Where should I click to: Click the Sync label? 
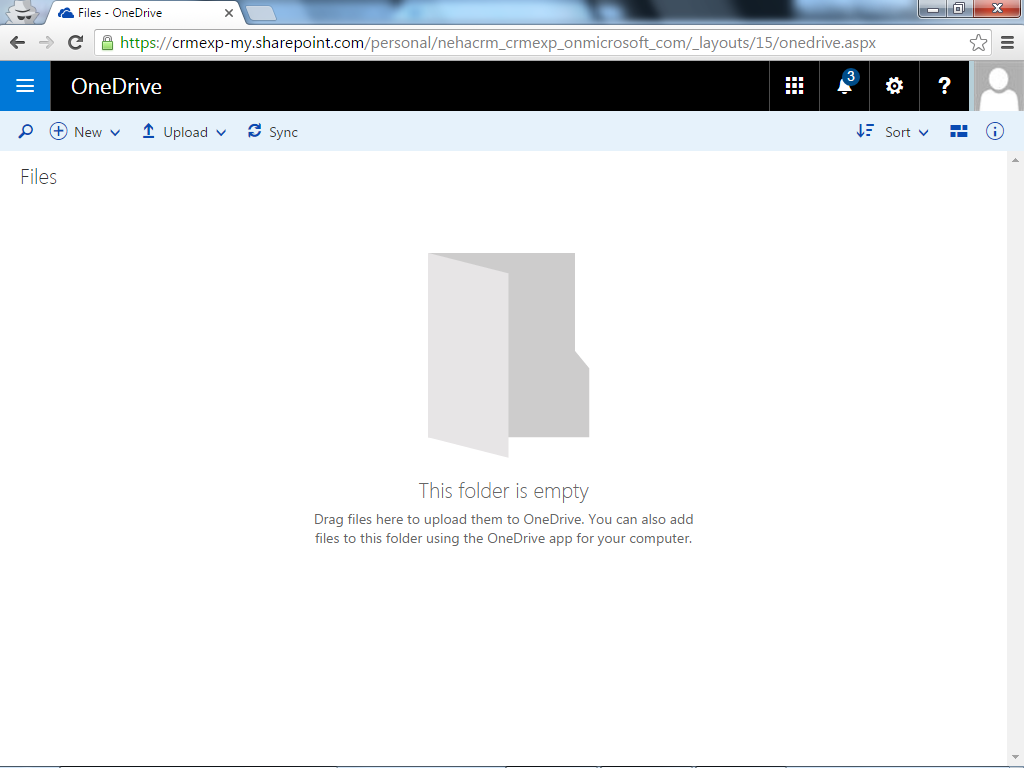(x=283, y=133)
